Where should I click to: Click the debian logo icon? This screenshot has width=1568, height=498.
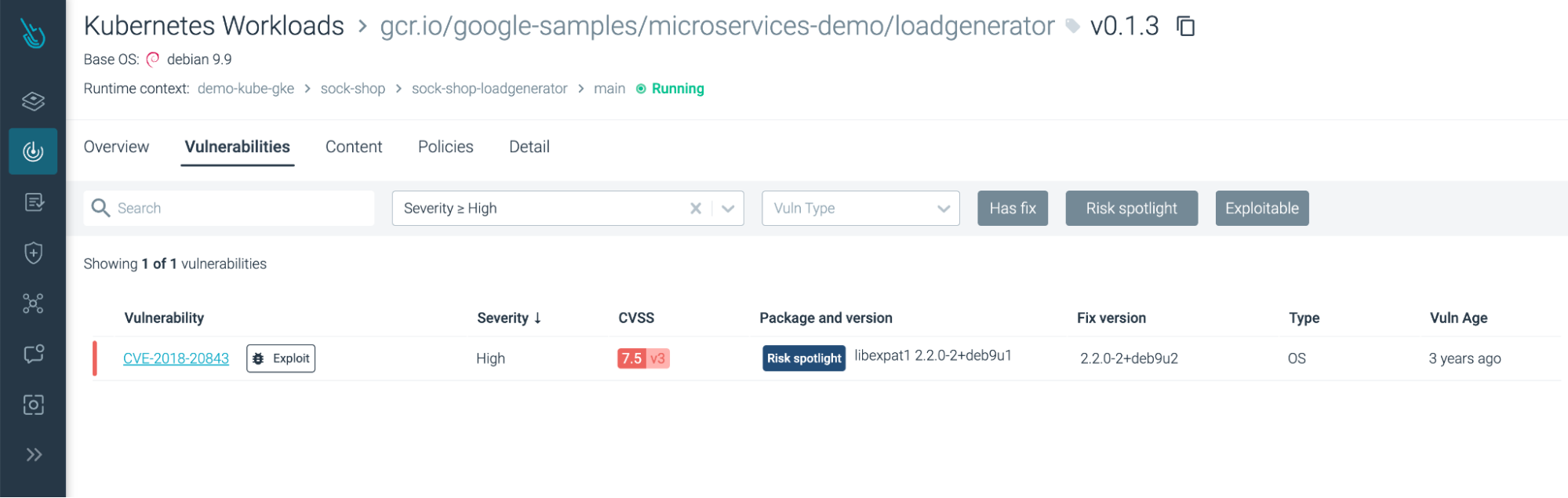click(153, 60)
